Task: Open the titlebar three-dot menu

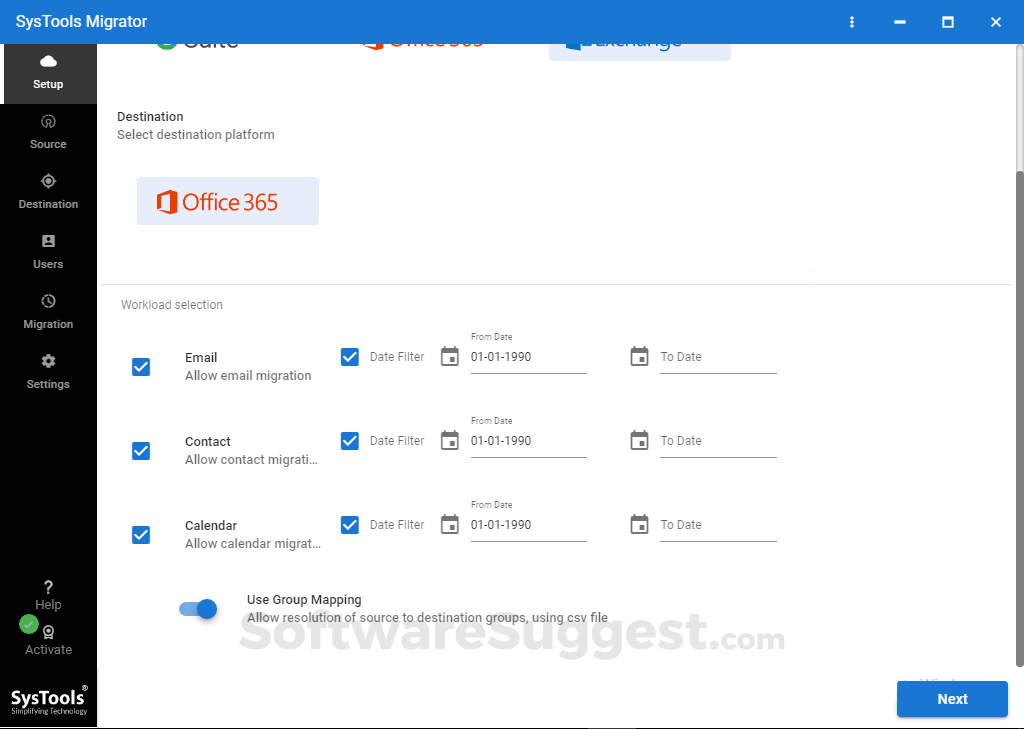Action: (x=851, y=21)
